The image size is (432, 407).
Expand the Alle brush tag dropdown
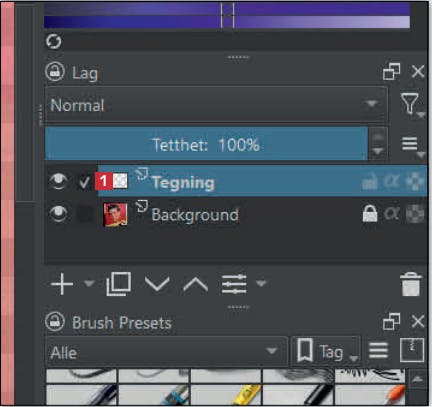[x=166, y=352]
